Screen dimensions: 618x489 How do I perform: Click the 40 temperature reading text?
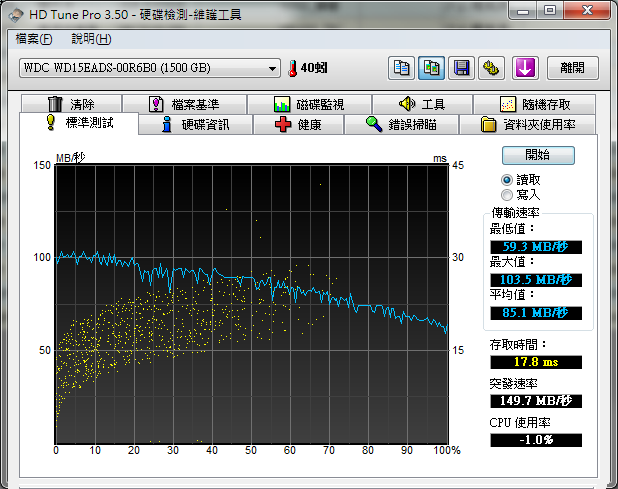tap(314, 68)
